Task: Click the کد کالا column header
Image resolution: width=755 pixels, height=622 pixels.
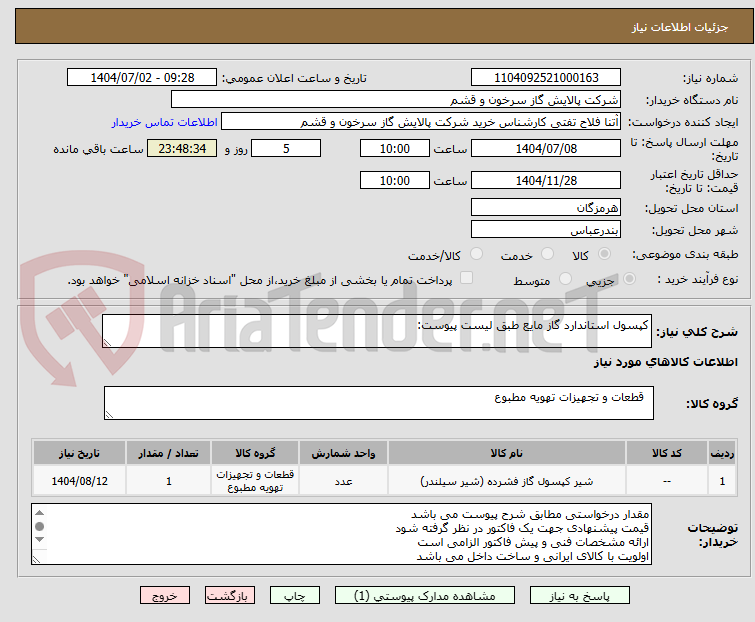Action: click(x=666, y=453)
